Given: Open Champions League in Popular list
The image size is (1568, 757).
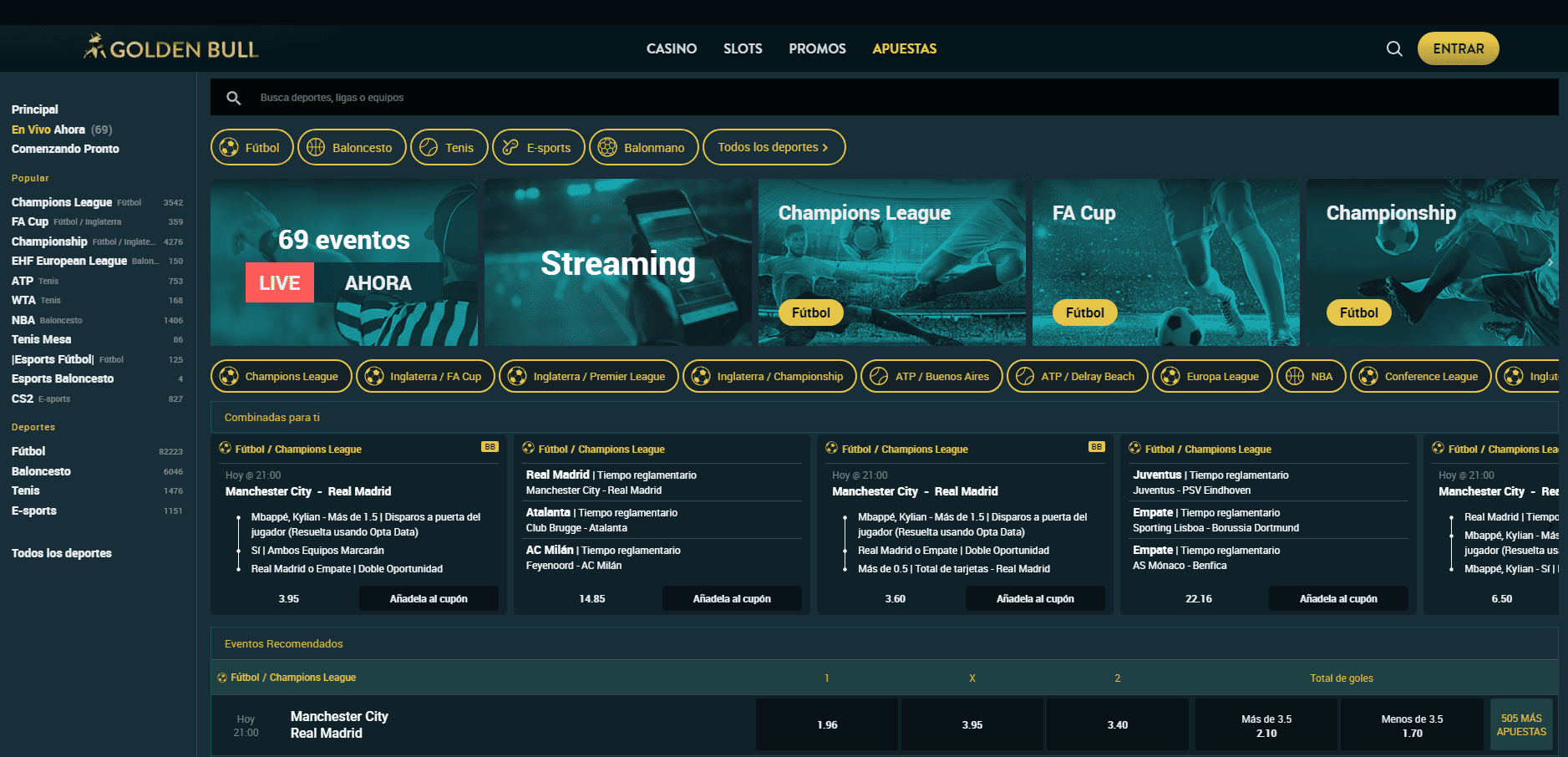Looking at the screenshot, I should click(97, 202).
